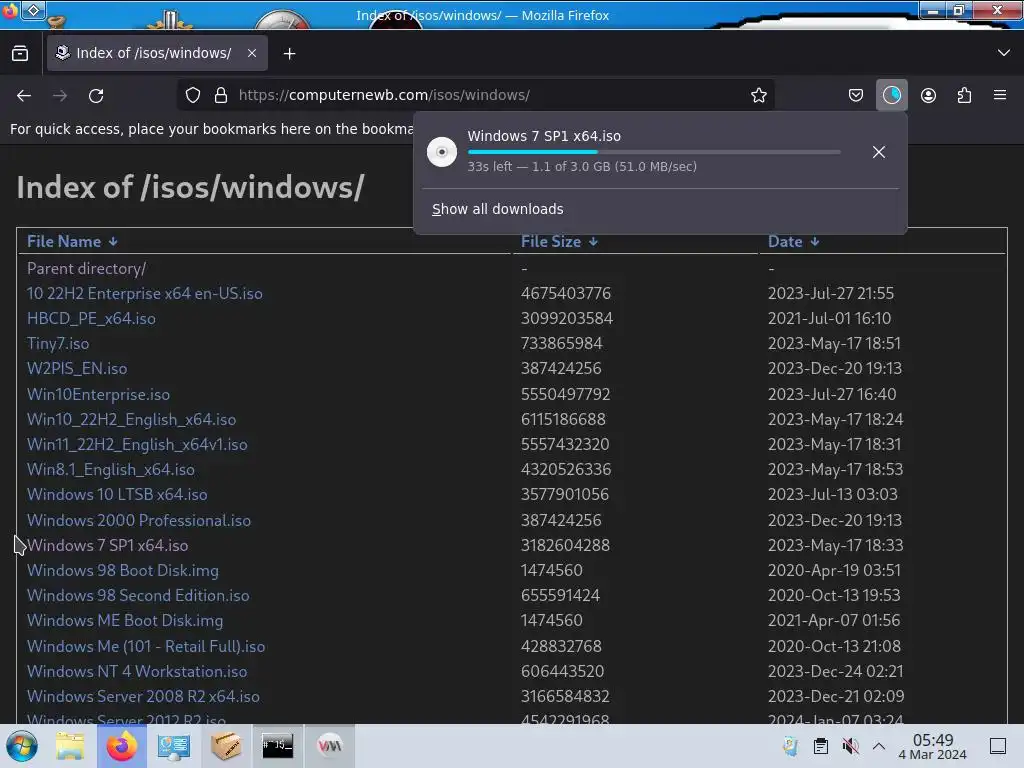The height and width of the screenshot is (768, 1024).
Task: Click the date 2021-Jul-01 16:10
Action: coord(829,319)
